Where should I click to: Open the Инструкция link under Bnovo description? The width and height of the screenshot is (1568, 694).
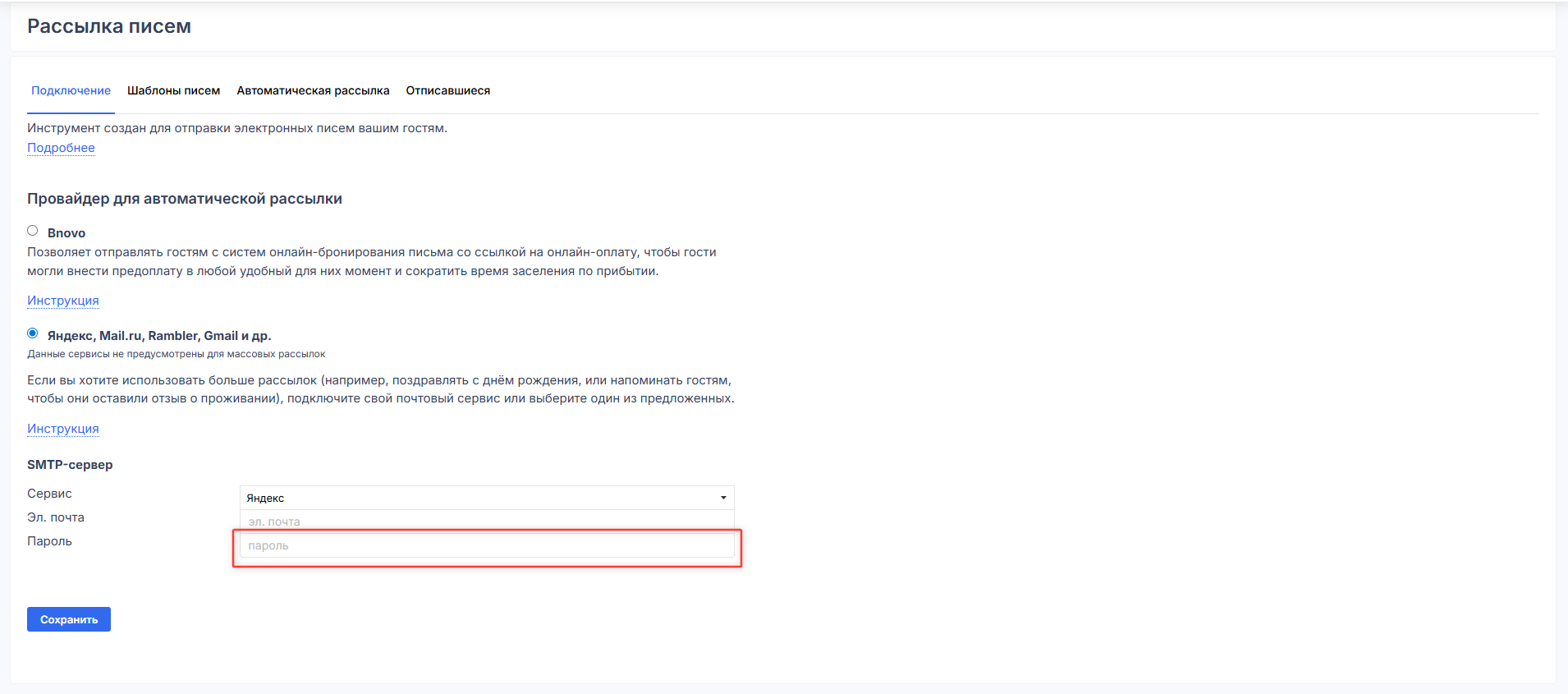(62, 301)
